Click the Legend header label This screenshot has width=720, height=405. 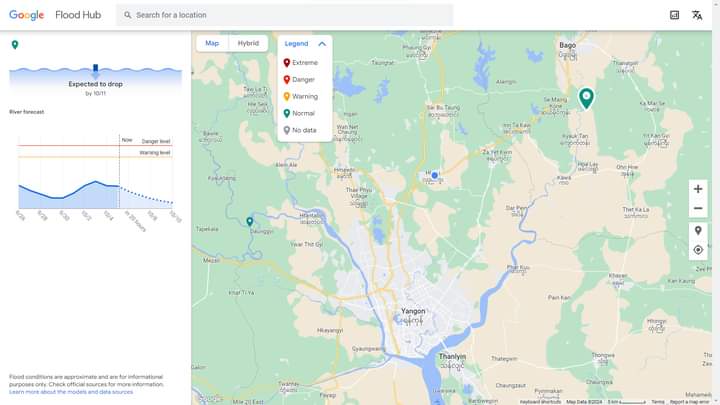pos(296,44)
